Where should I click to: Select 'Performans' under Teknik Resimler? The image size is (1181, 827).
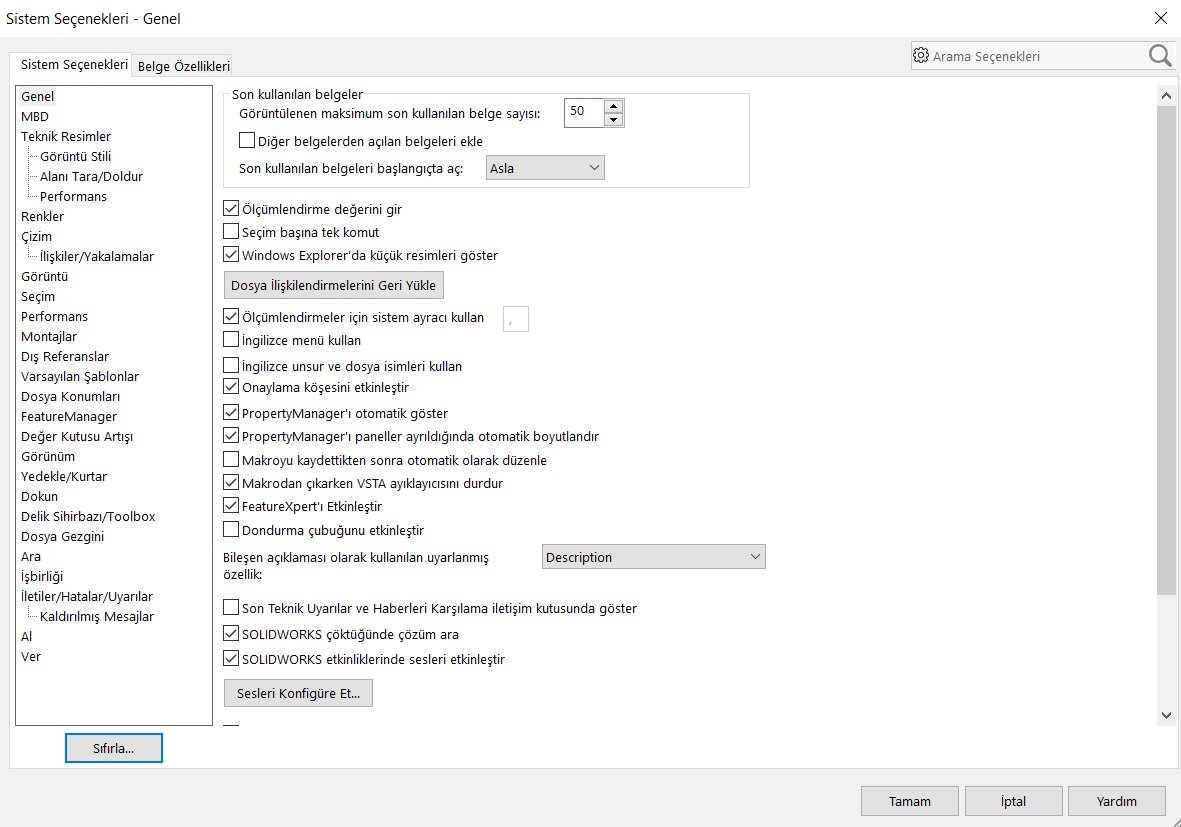(73, 196)
